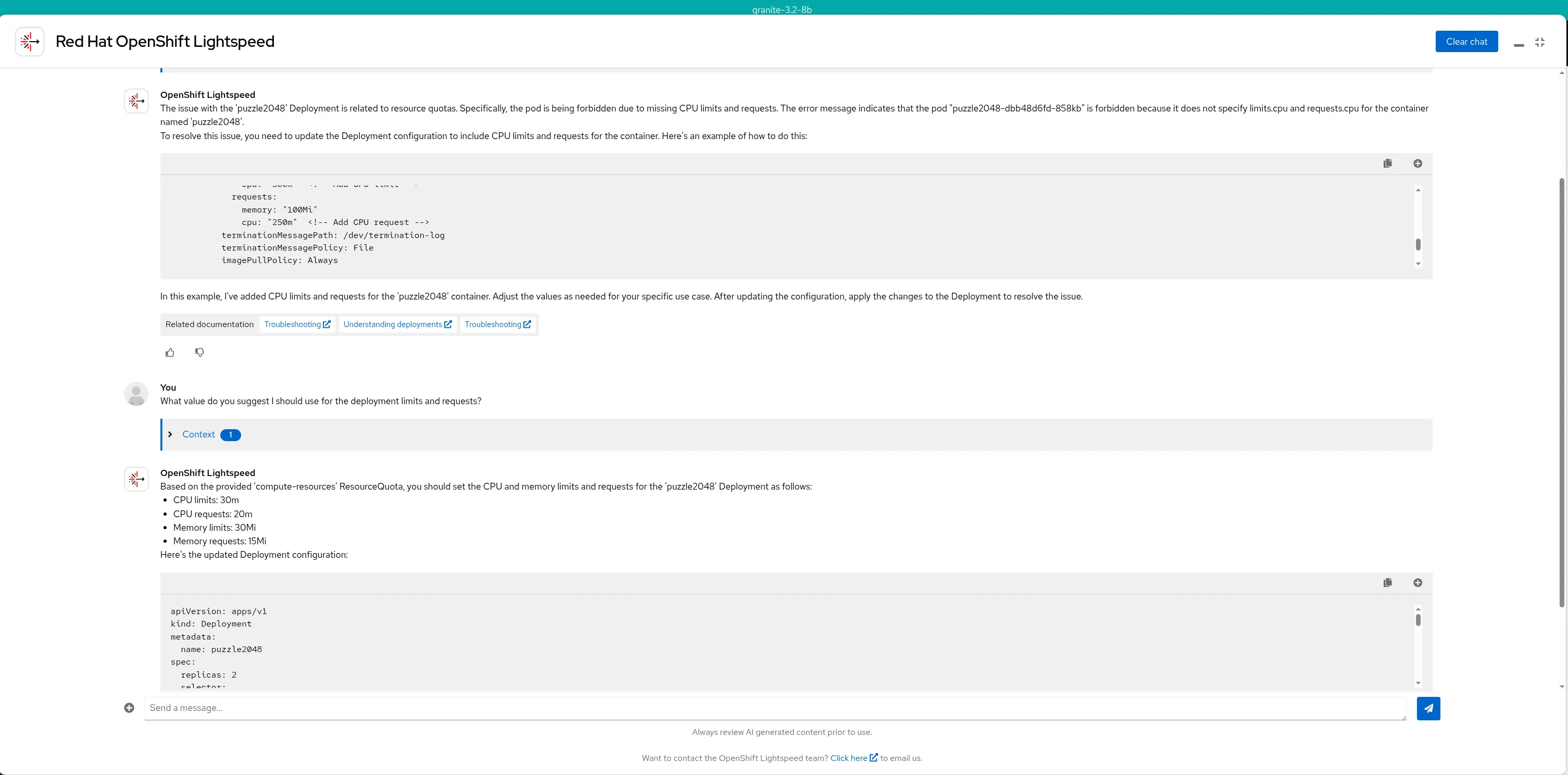The width and height of the screenshot is (1568, 775).
Task: Copy the second Deployment code block
Action: 1387,583
